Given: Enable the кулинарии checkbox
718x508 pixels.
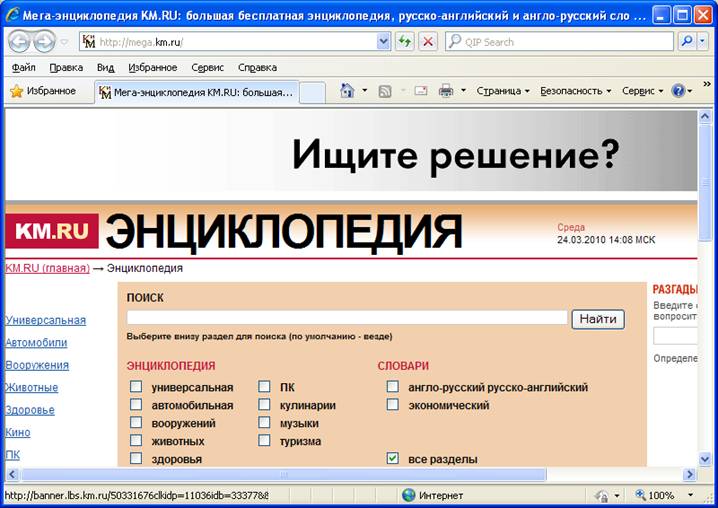Looking at the screenshot, I should [x=264, y=404].
